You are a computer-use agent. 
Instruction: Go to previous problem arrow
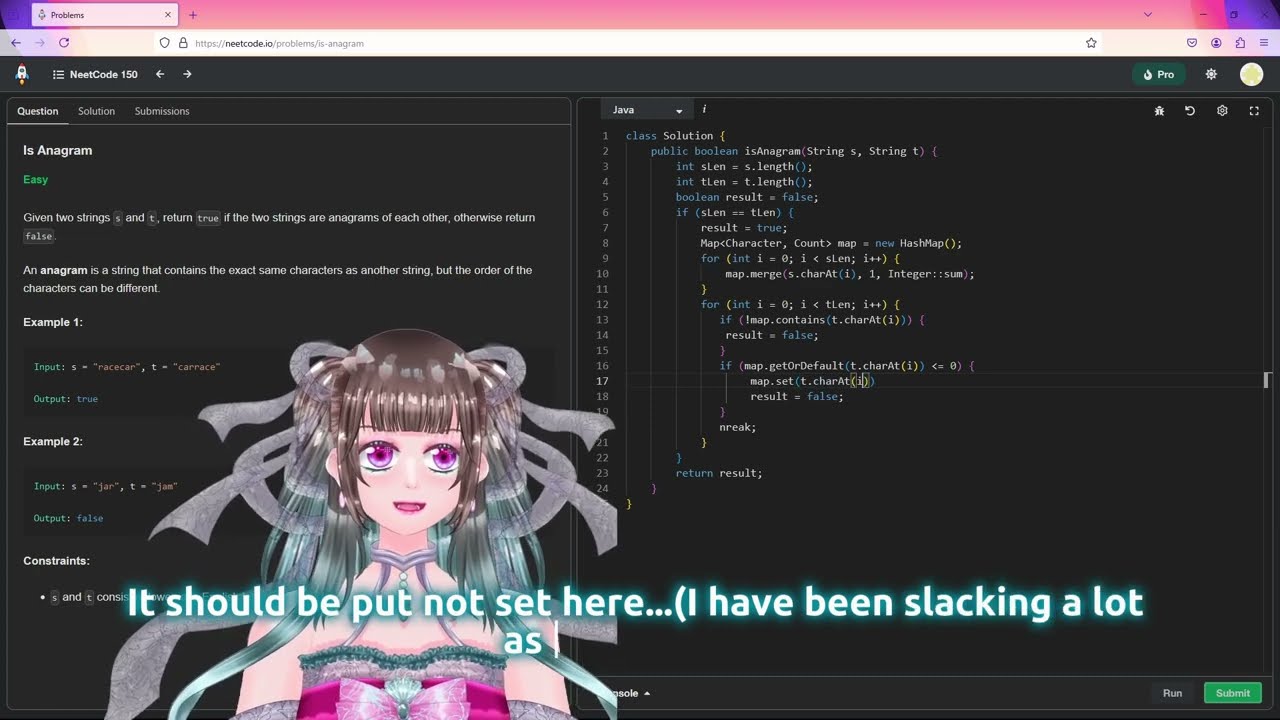[160, 74]
